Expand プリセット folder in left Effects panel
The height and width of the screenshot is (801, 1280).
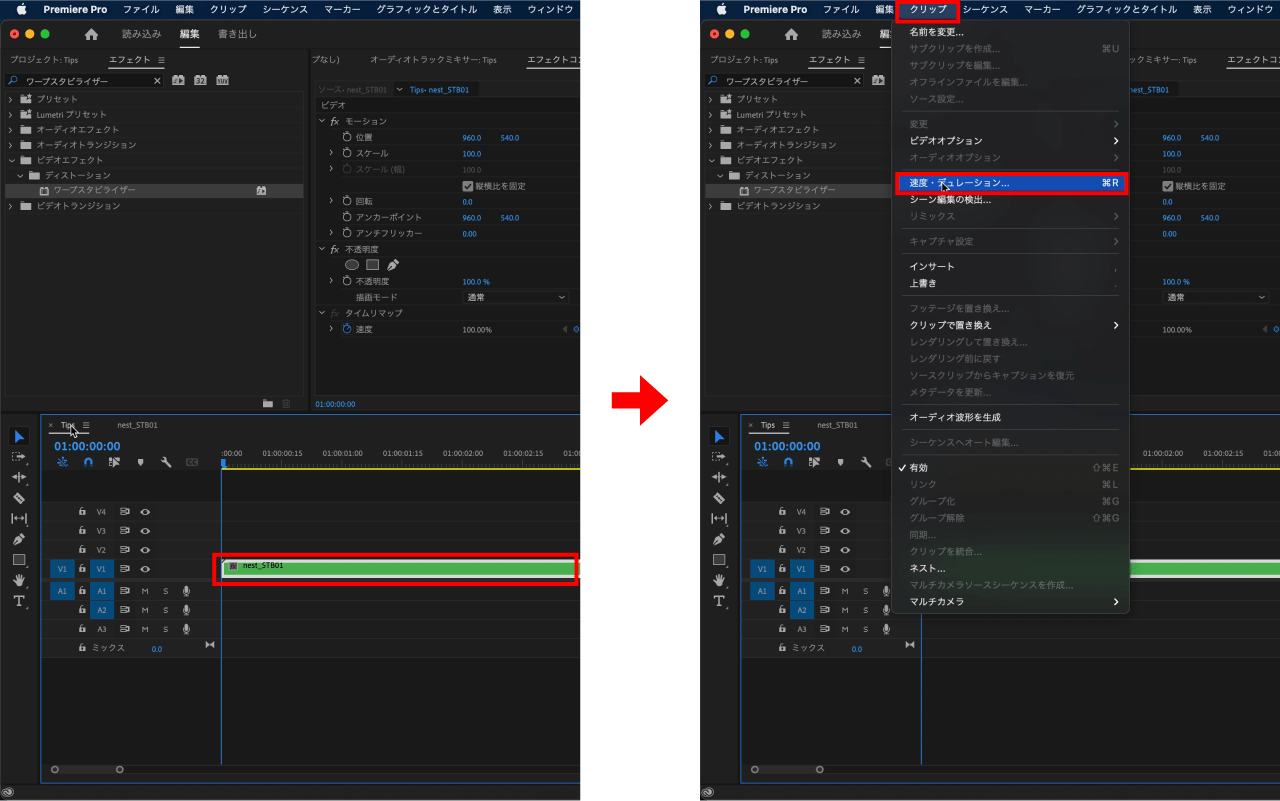click(11, 99)
